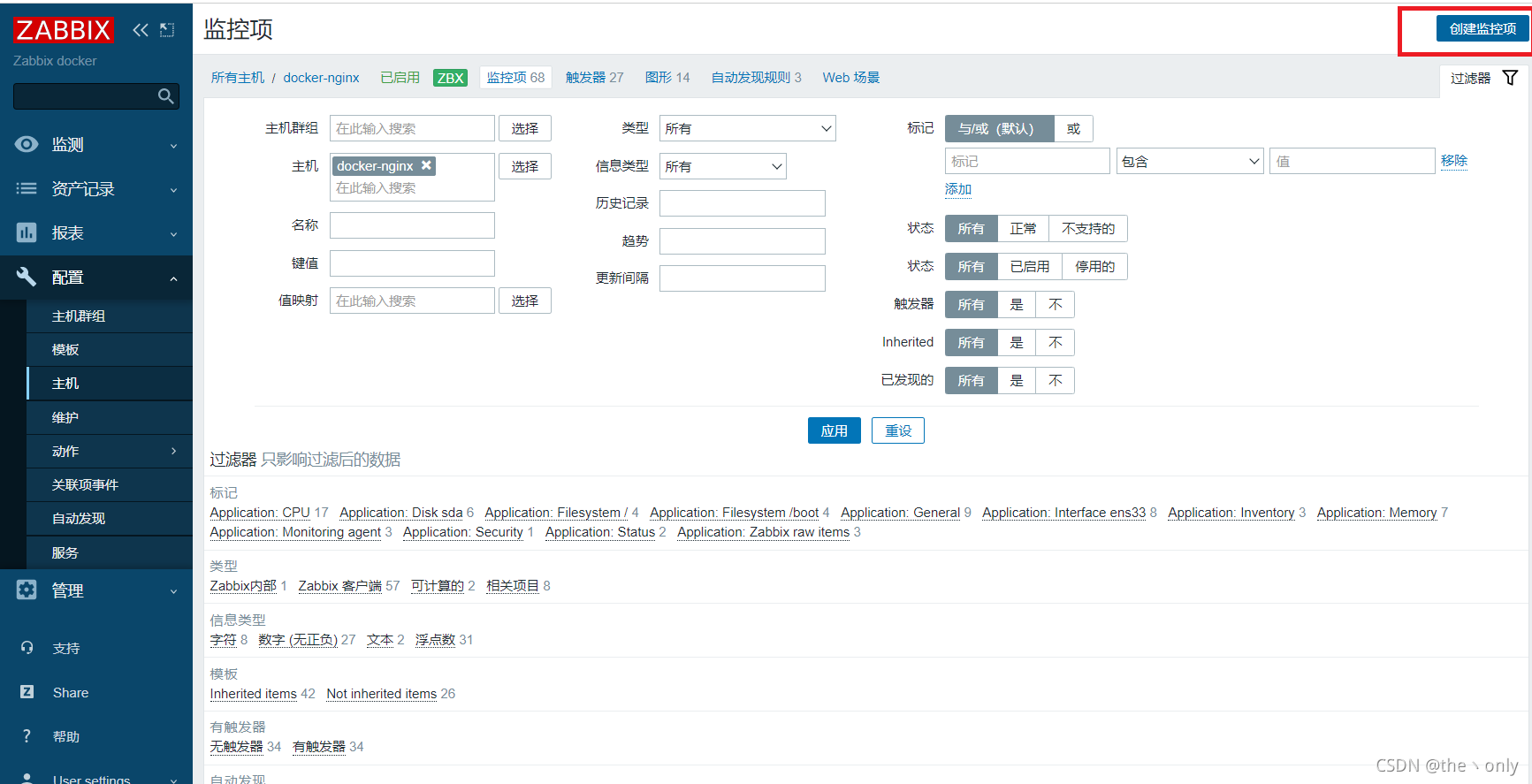Click the gear icon for 管理
This screenshot has width=1532, height=784.
(x=27, y=590)
